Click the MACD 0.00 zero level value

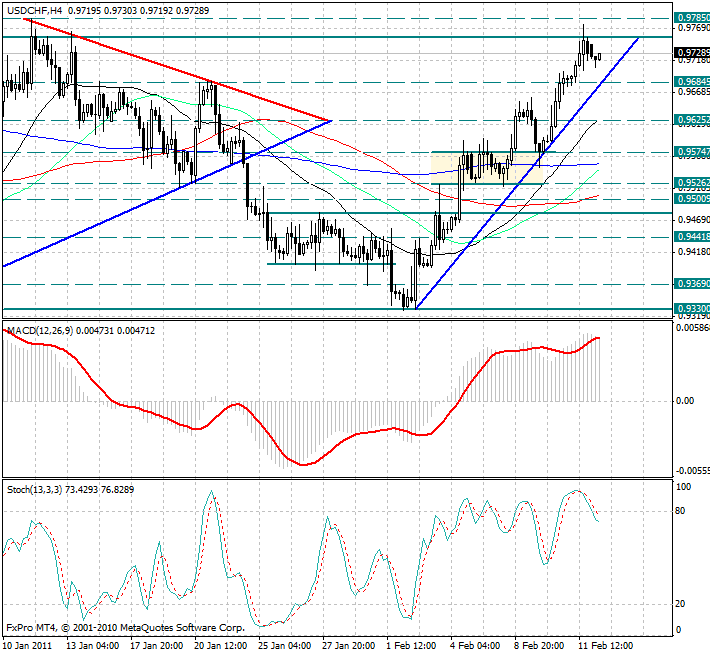(684, 401)
